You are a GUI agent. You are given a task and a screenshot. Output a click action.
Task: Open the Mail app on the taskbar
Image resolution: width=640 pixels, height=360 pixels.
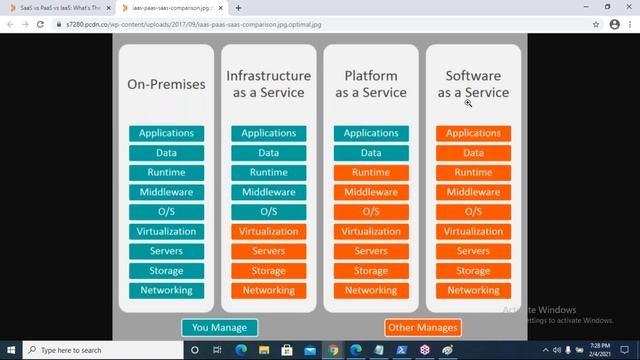click(x=310, y=350)
